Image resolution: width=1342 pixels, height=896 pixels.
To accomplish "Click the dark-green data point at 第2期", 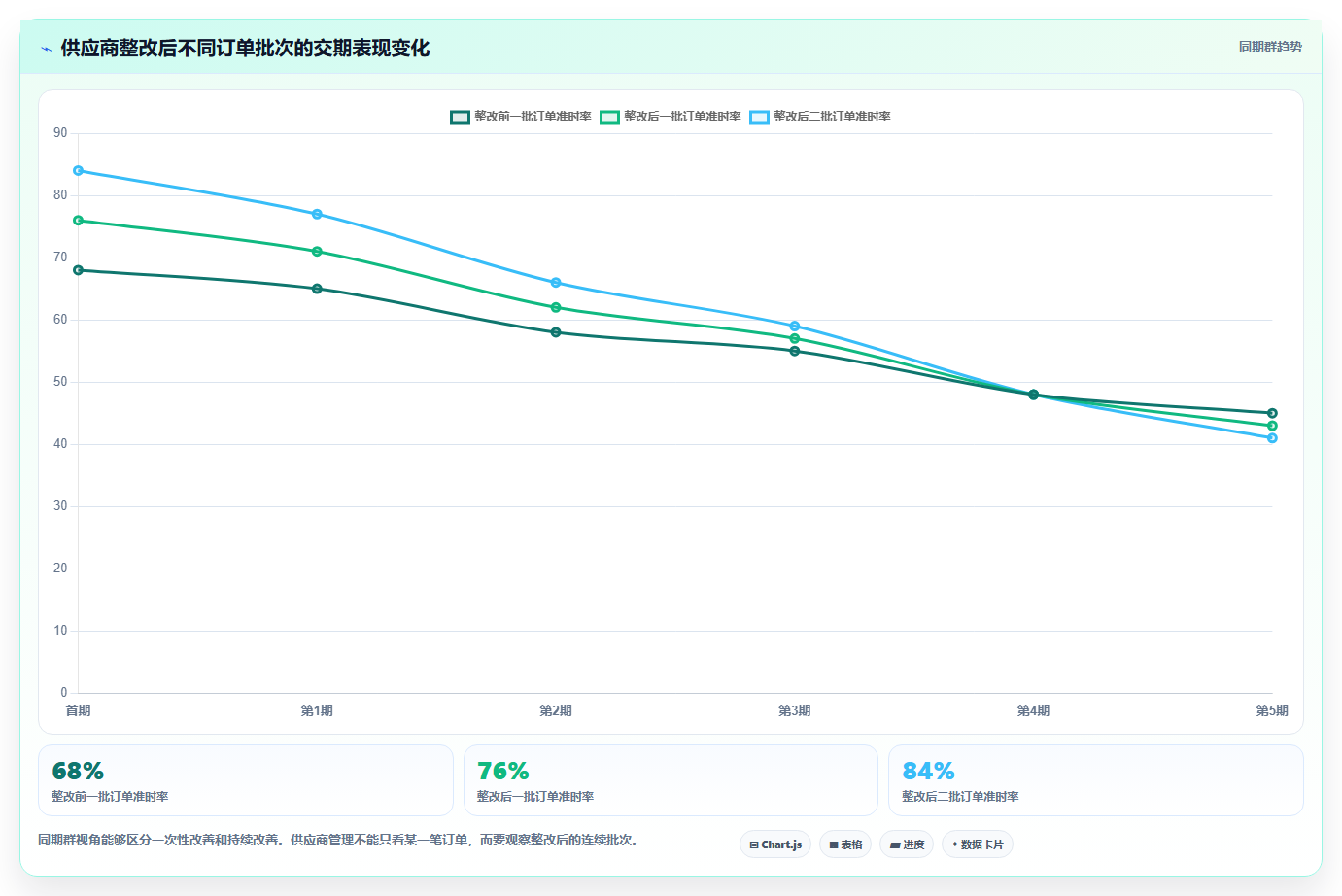I will (556, 332).
